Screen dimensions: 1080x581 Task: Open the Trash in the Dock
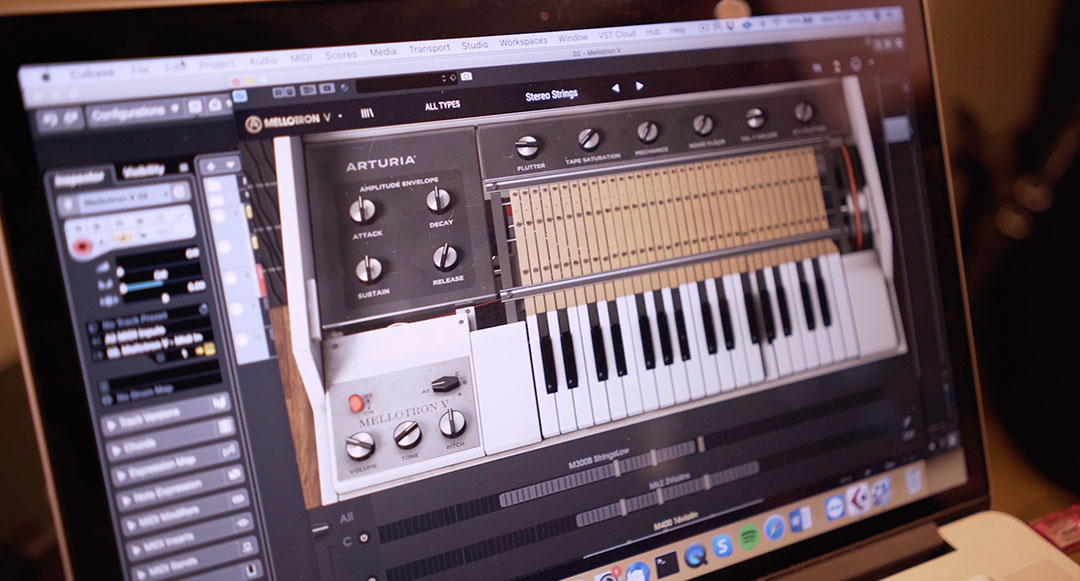(914, 479)
